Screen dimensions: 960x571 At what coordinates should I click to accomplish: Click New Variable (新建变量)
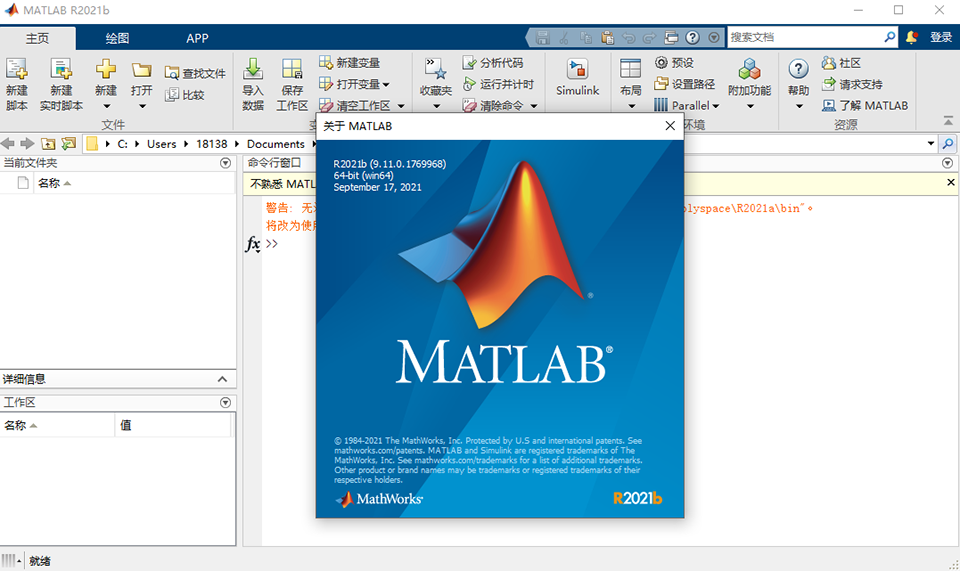(350, 62)
